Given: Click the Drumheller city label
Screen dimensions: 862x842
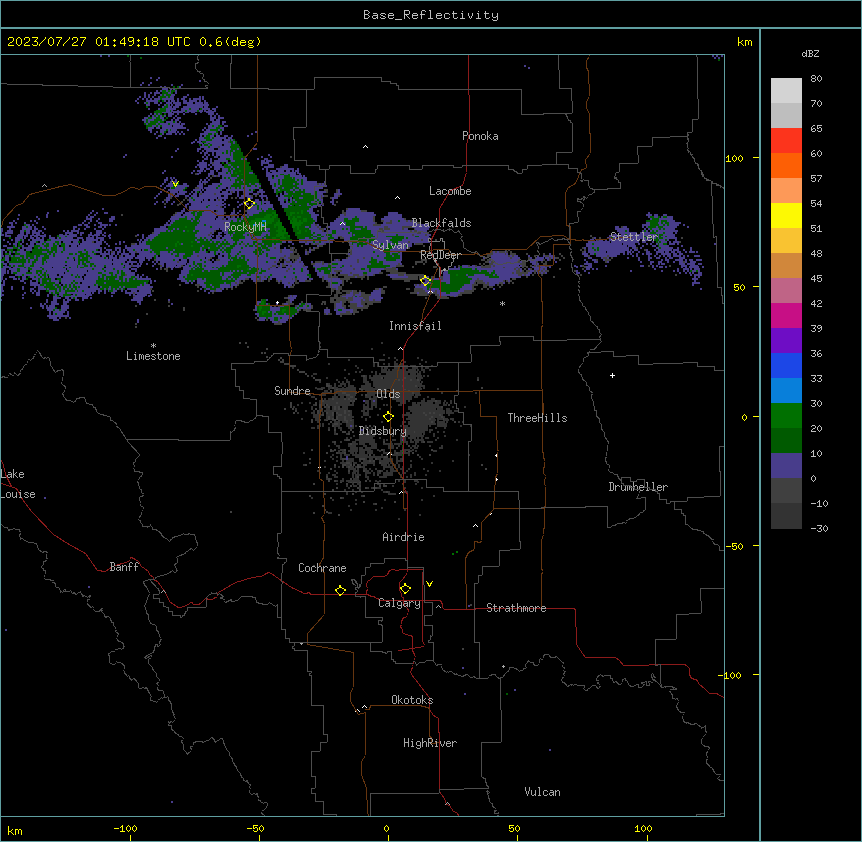Looking at the screenshot, I should click(x=638, y=487).
